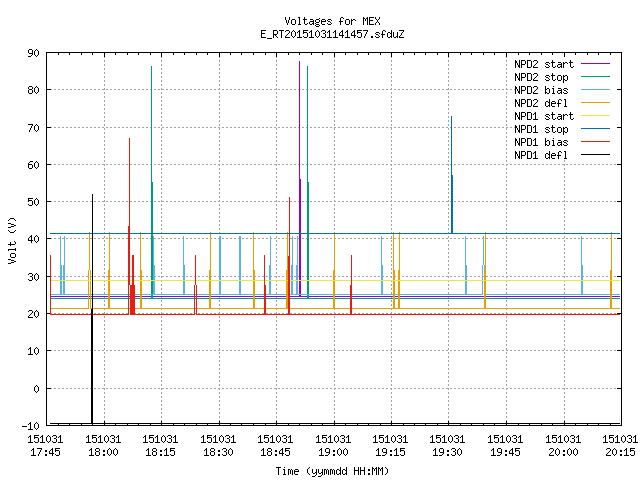The image size is (640, 480).
Task: Click the y-axis tick value 70
Action: 33,128
